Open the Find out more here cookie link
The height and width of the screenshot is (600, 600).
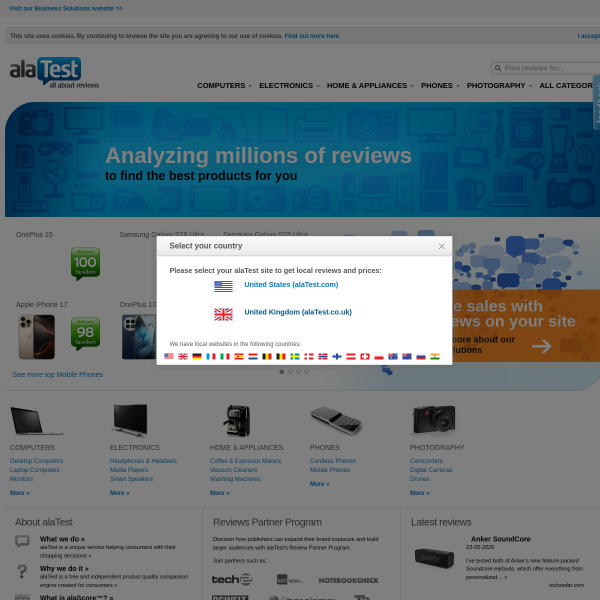(x=312, y=36)
